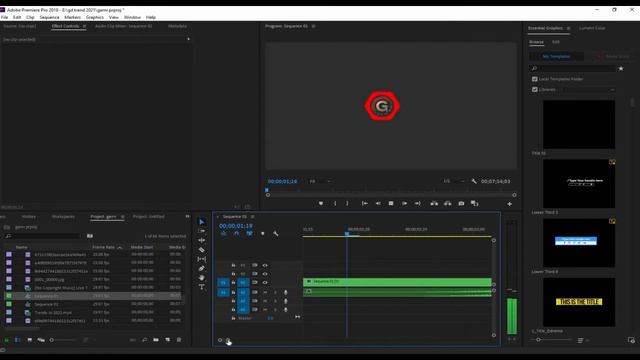Open the Program: Sequence 01 panel menu
The image size is (640, 360).
tap(313, 26)
